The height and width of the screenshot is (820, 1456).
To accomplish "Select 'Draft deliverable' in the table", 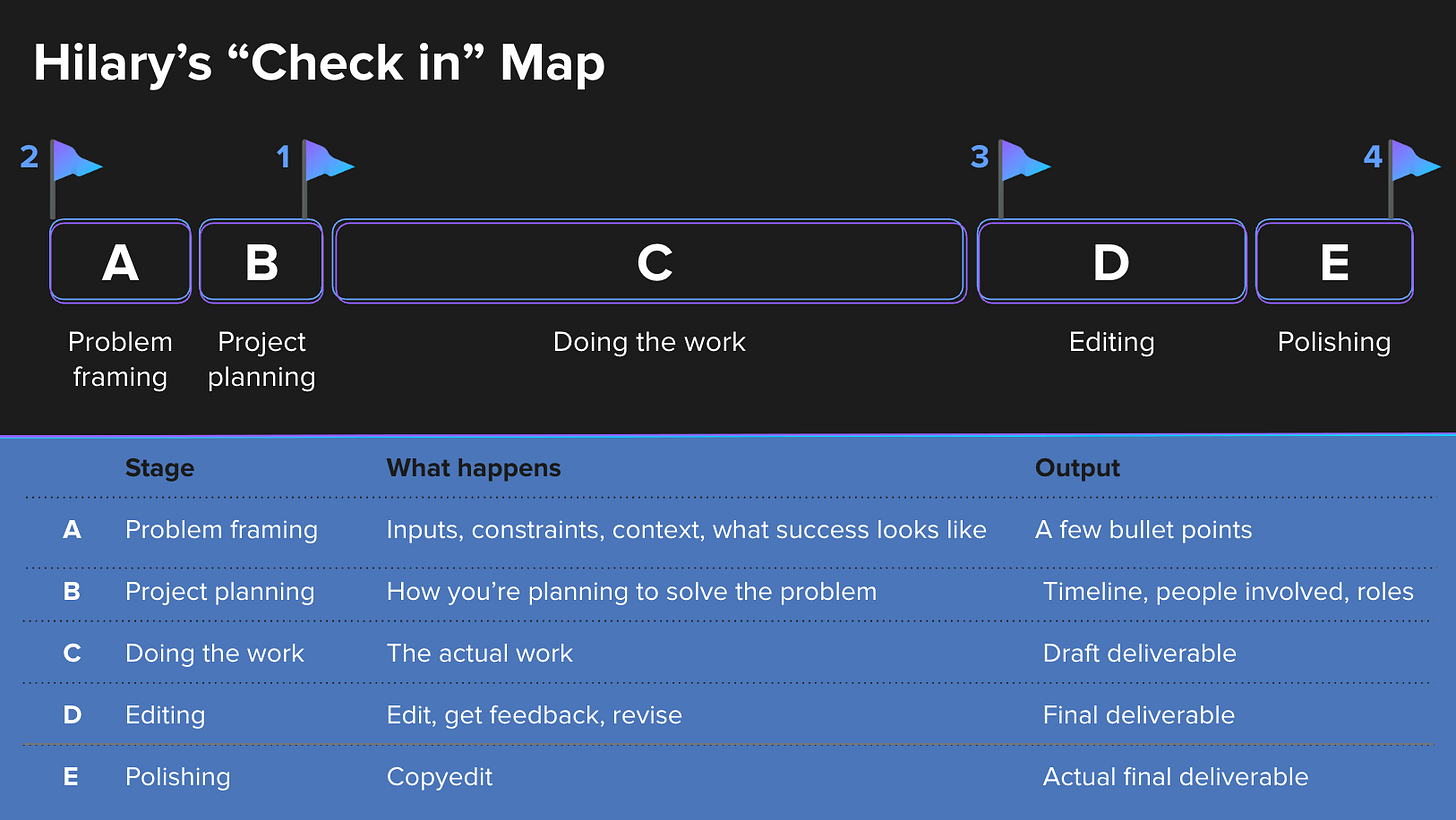I will coord(1139,654).
